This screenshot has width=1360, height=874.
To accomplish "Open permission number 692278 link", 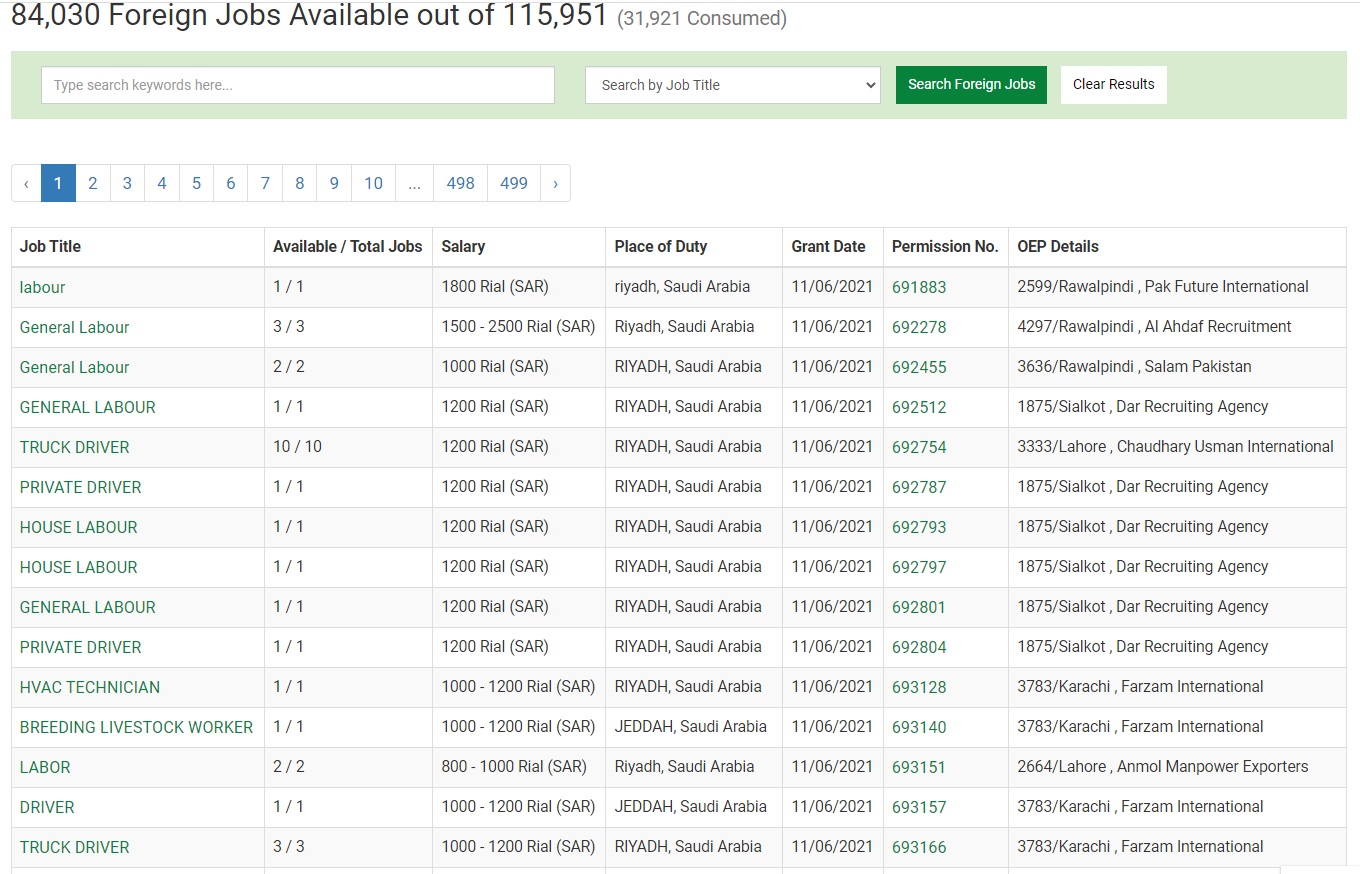I will 919,327.
